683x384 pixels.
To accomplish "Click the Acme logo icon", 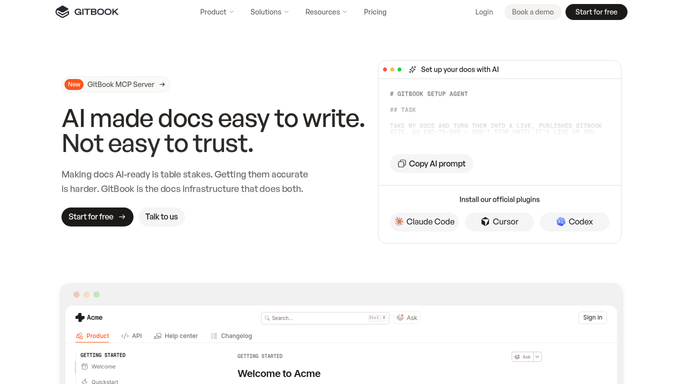I will (80, 317).
